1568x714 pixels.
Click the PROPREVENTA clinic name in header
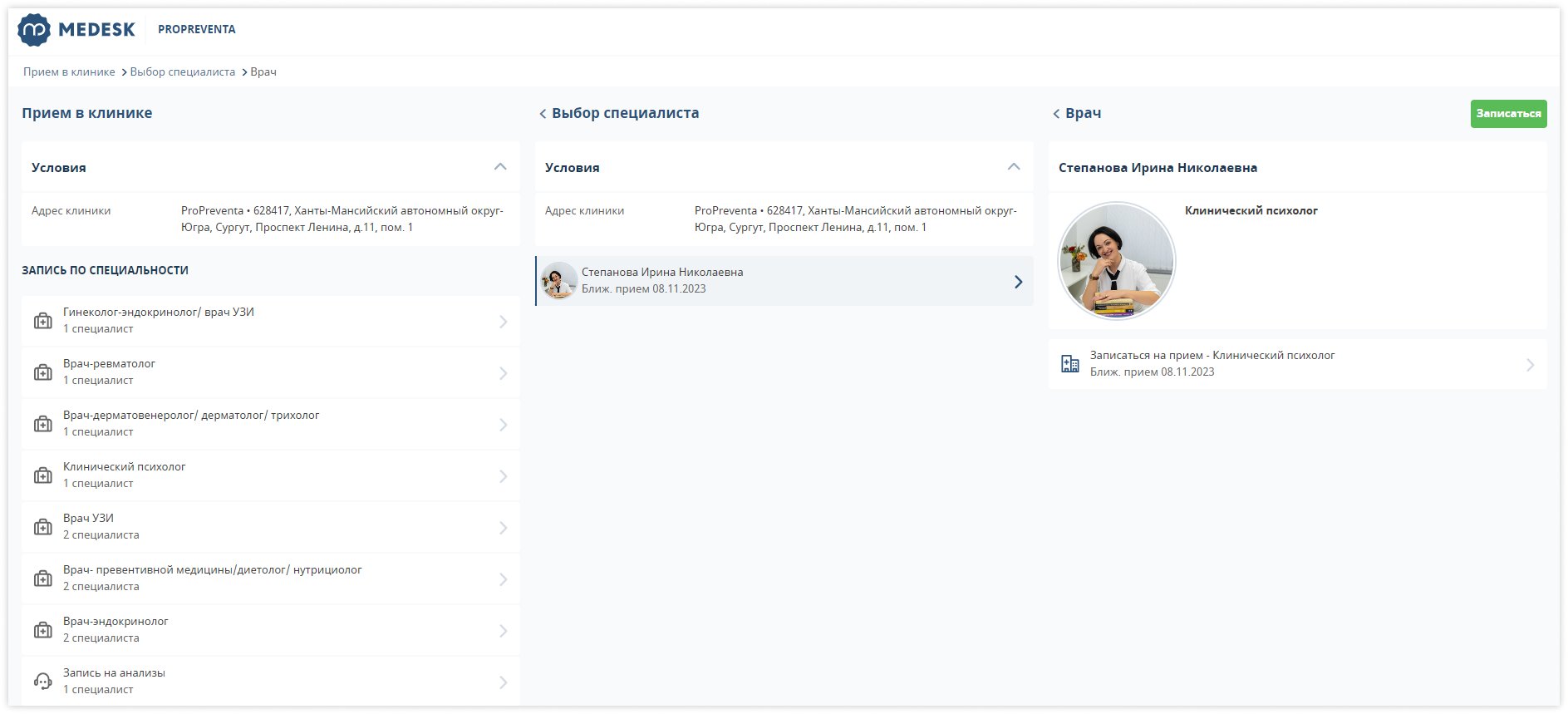click(x=196, y=30)
